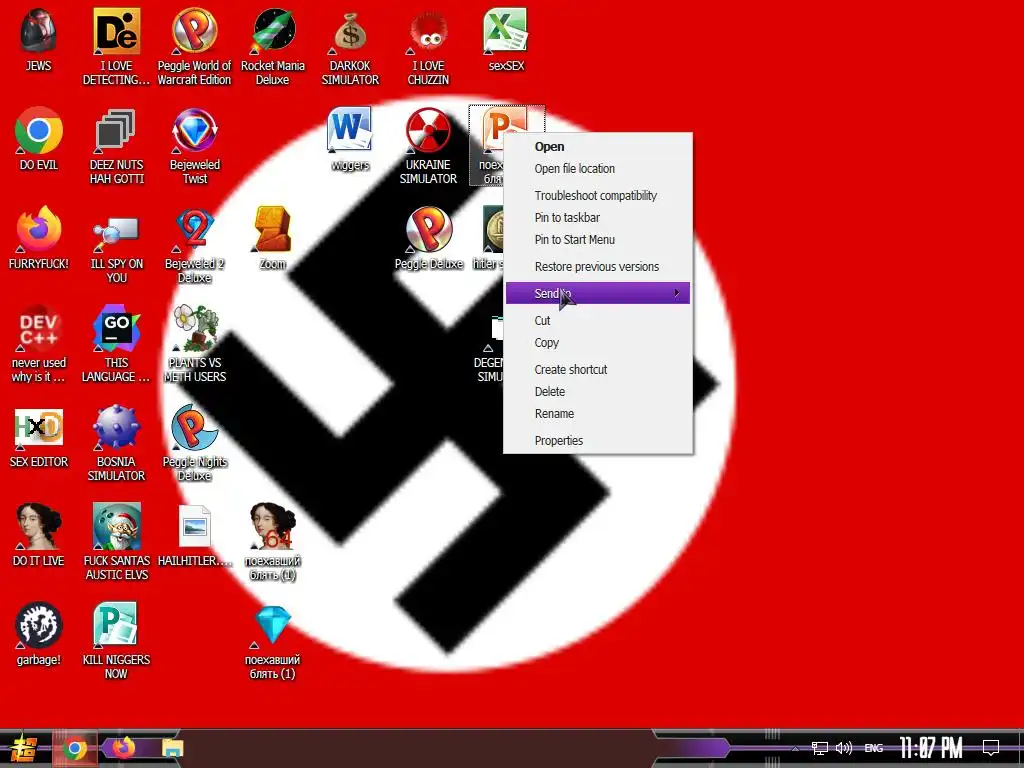
Task: Choose Rename from the context menu
Action: [x=598, y=414]
